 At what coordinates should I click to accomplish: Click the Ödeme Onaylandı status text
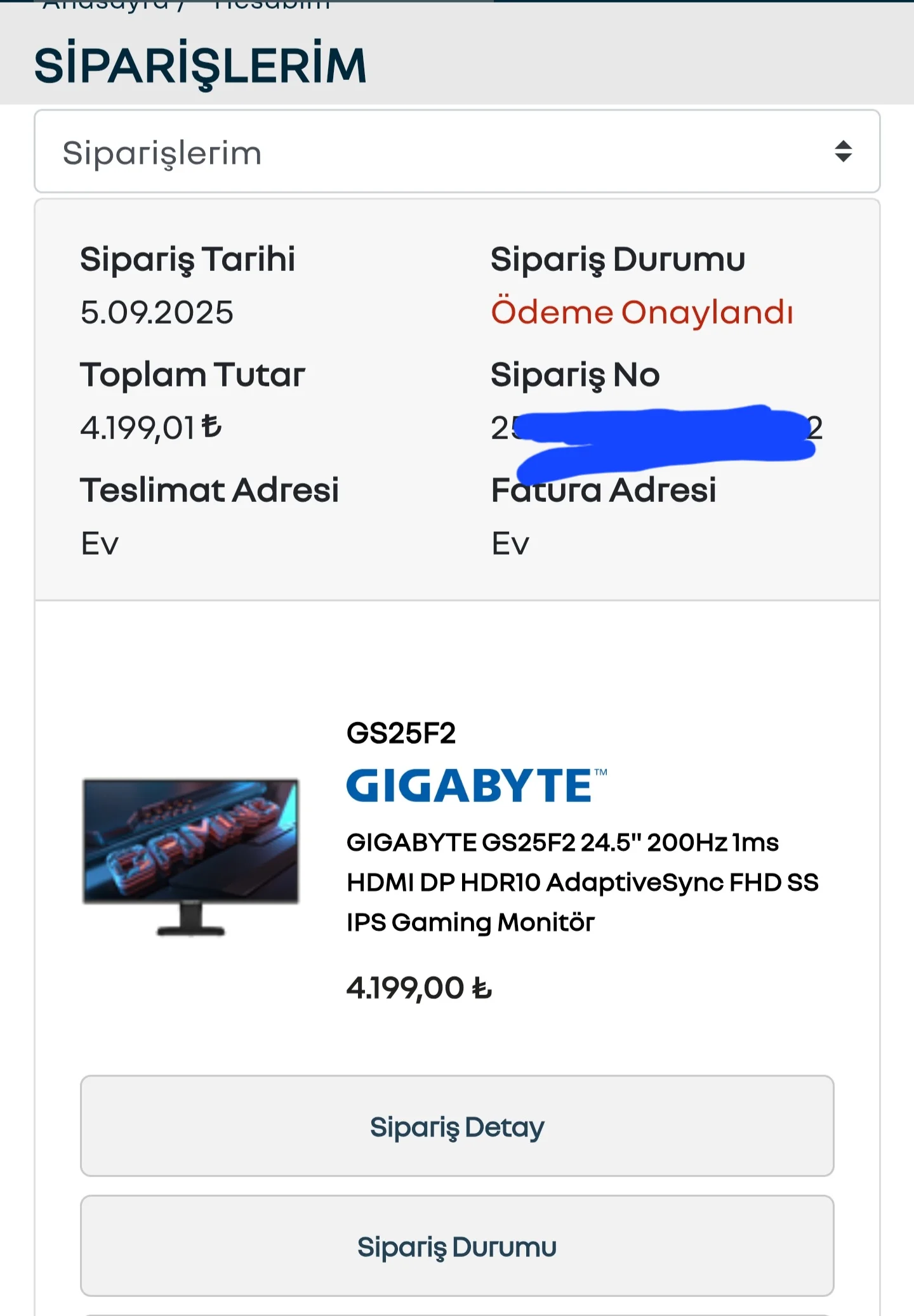click(642, 312)
